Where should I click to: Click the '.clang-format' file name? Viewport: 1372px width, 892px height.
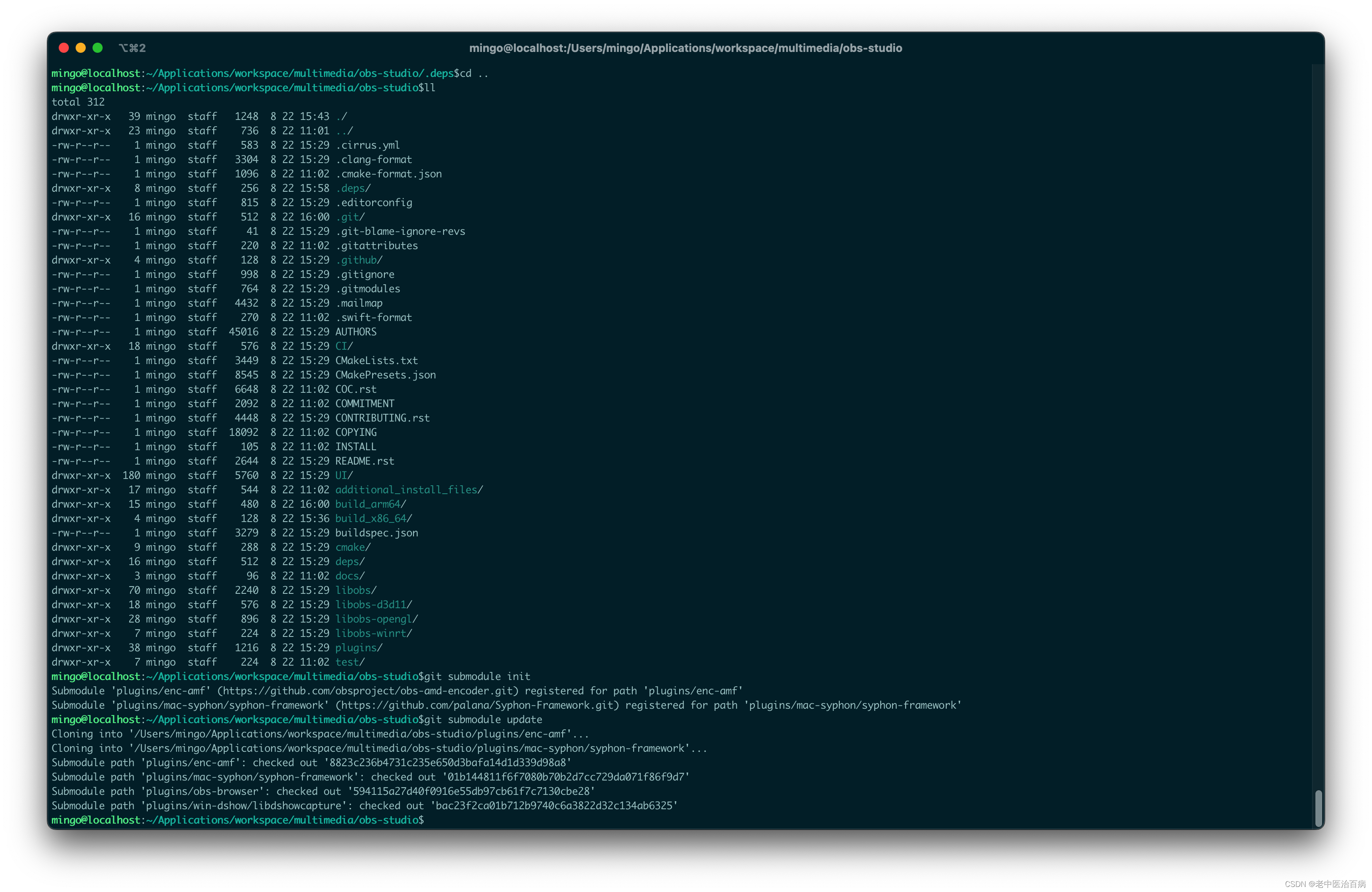[373, 160]
